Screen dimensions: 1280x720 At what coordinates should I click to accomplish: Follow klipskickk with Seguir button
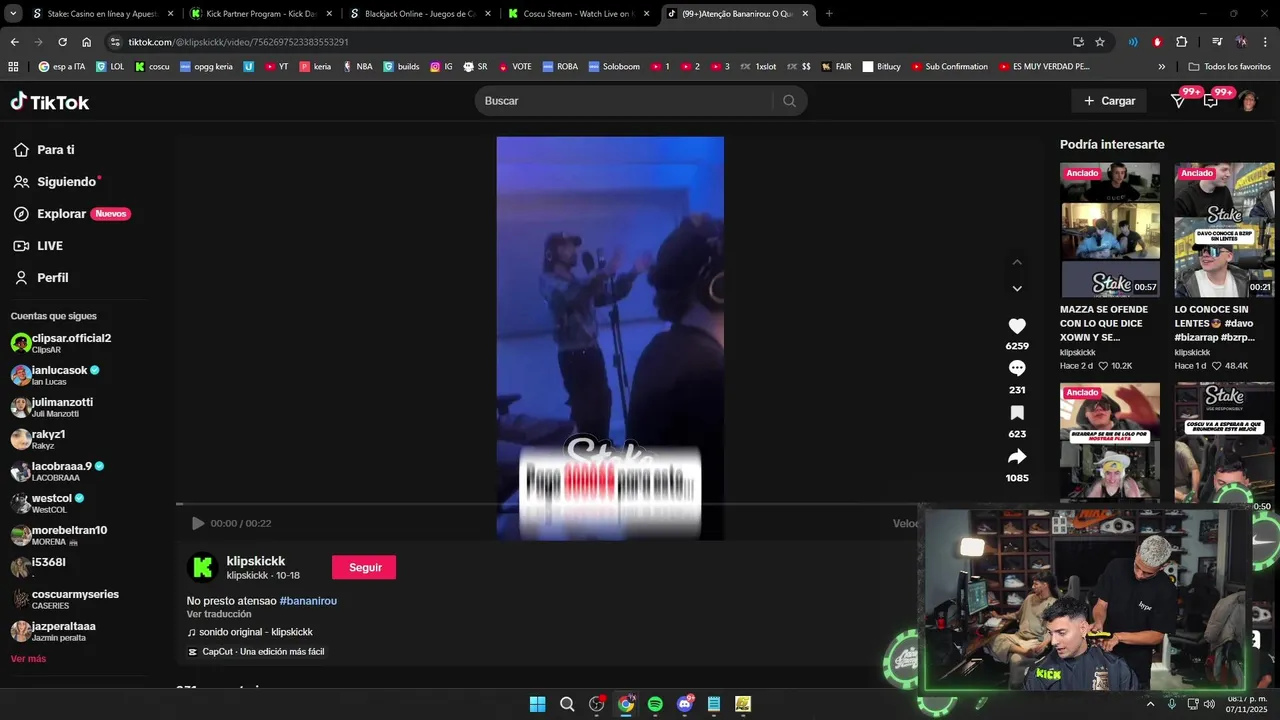pos(364,567)
